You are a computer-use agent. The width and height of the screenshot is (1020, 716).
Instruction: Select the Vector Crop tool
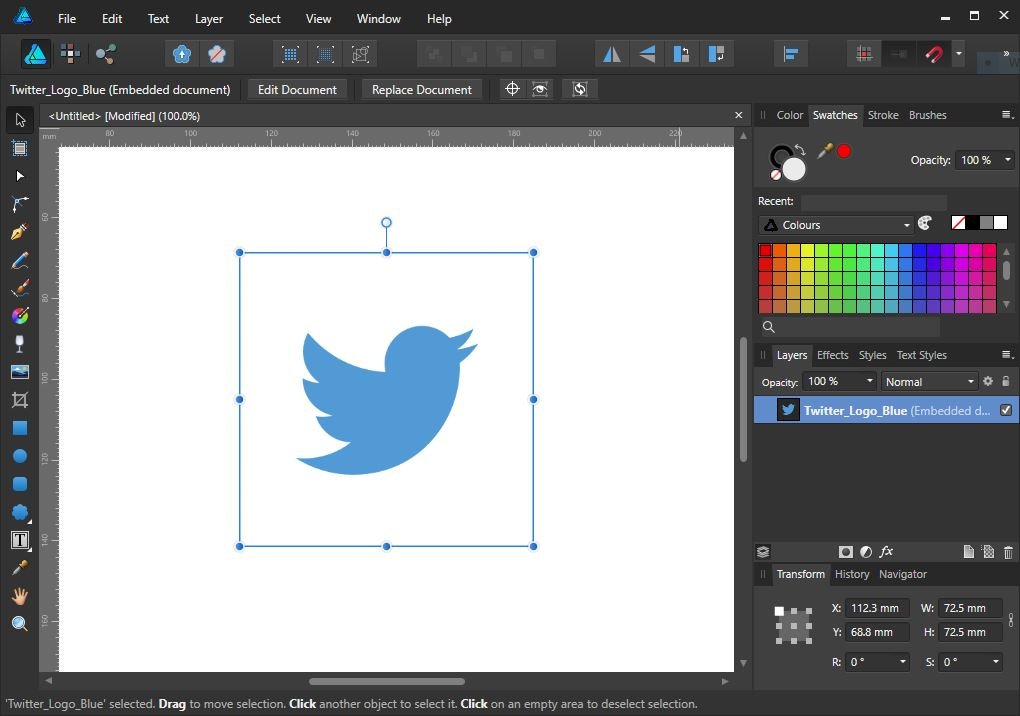pos(20,400)
